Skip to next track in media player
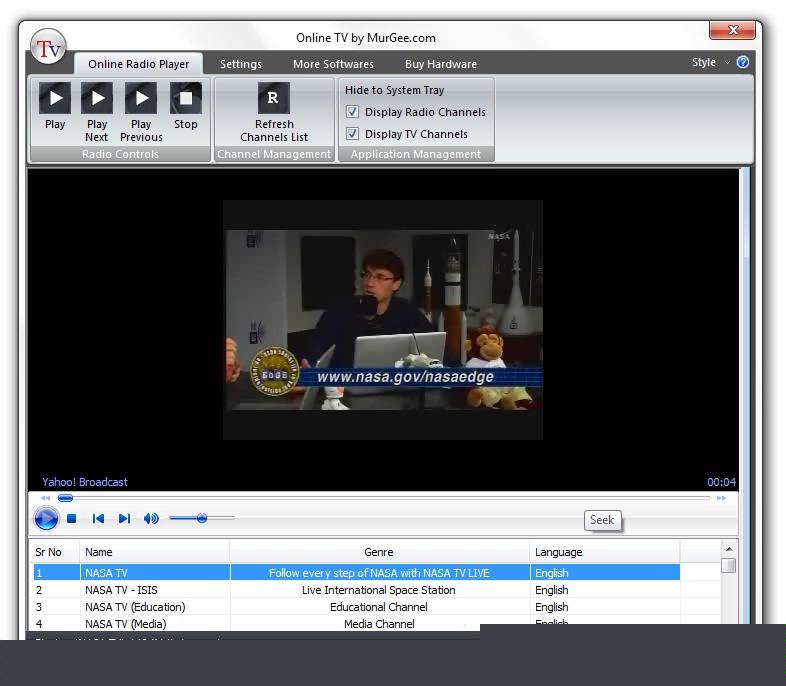Screen dimensions: 786x686 124,518
